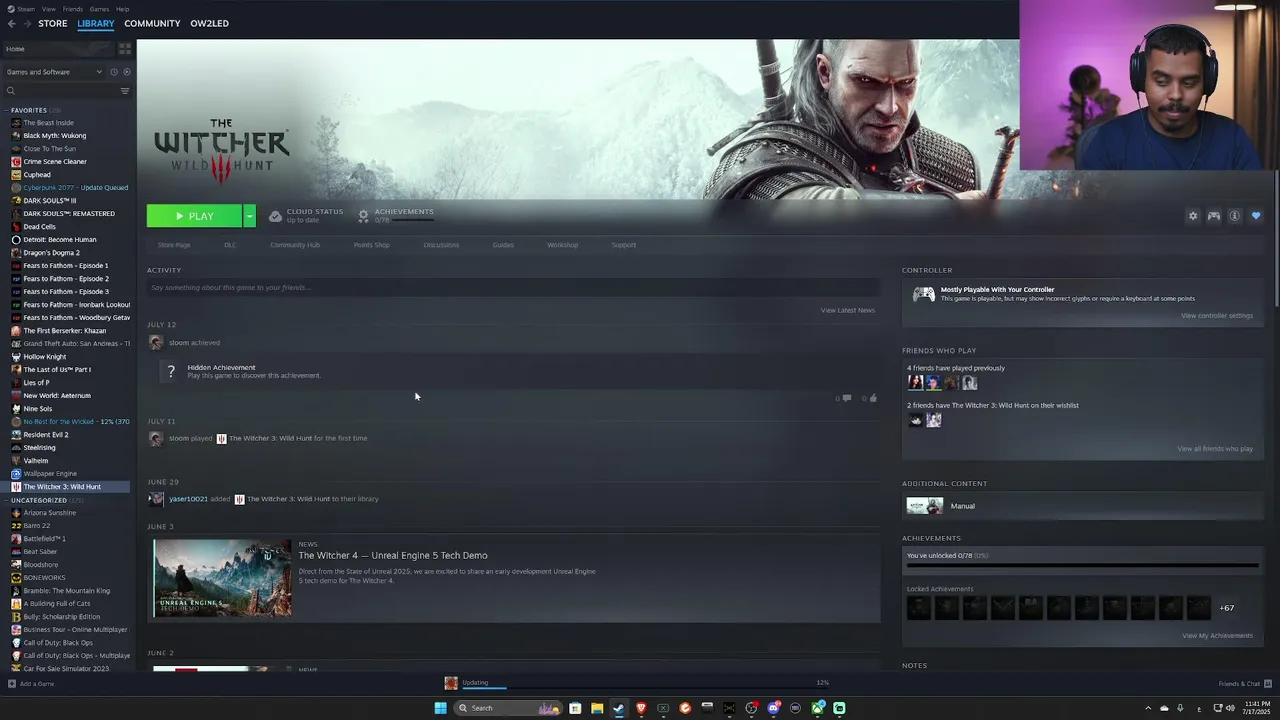Open the Cloud Status icon
Screen dimensions: 1280x720
coord(275,216)
